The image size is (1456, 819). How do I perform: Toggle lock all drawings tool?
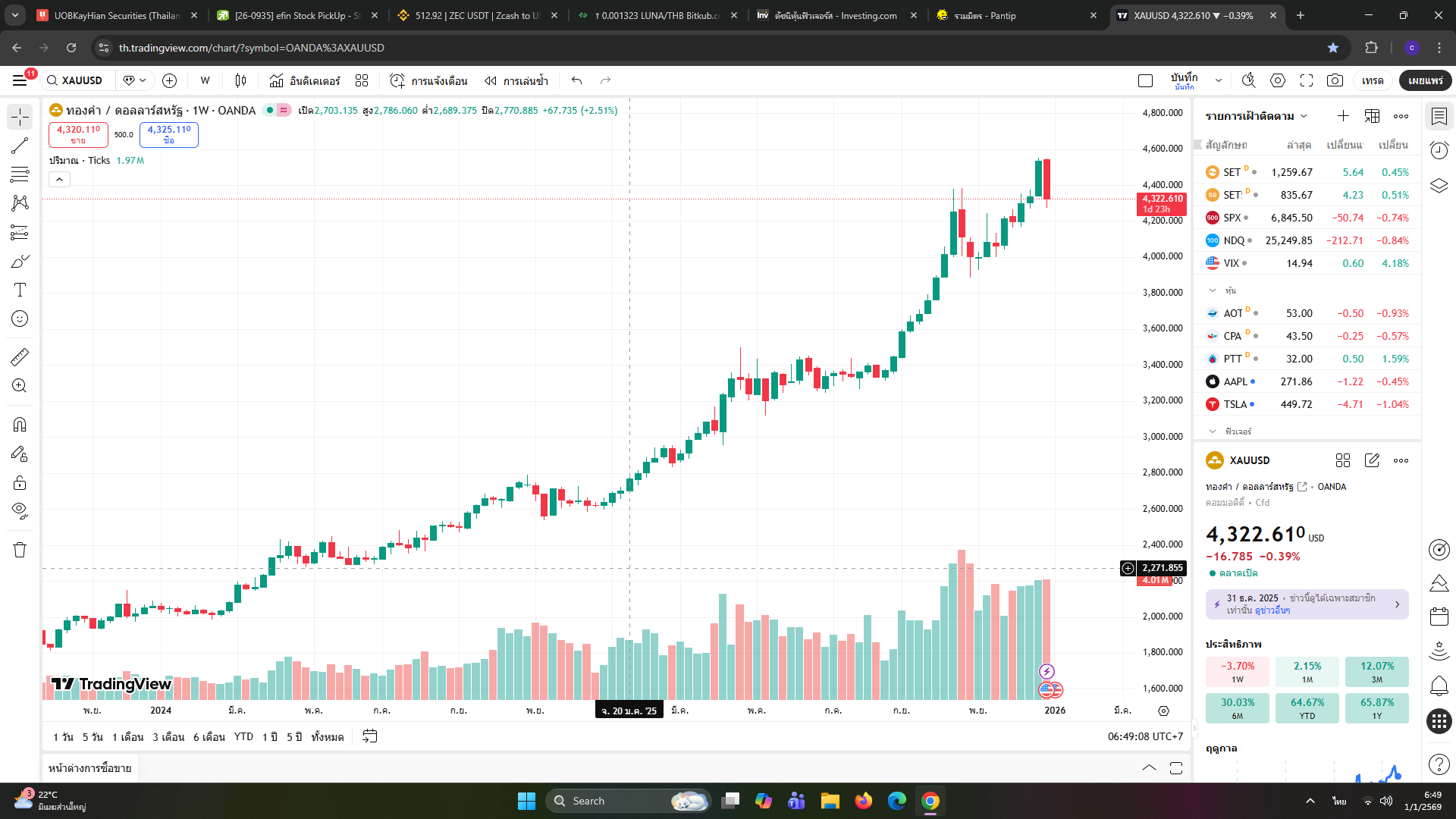(x=20, y=483)
